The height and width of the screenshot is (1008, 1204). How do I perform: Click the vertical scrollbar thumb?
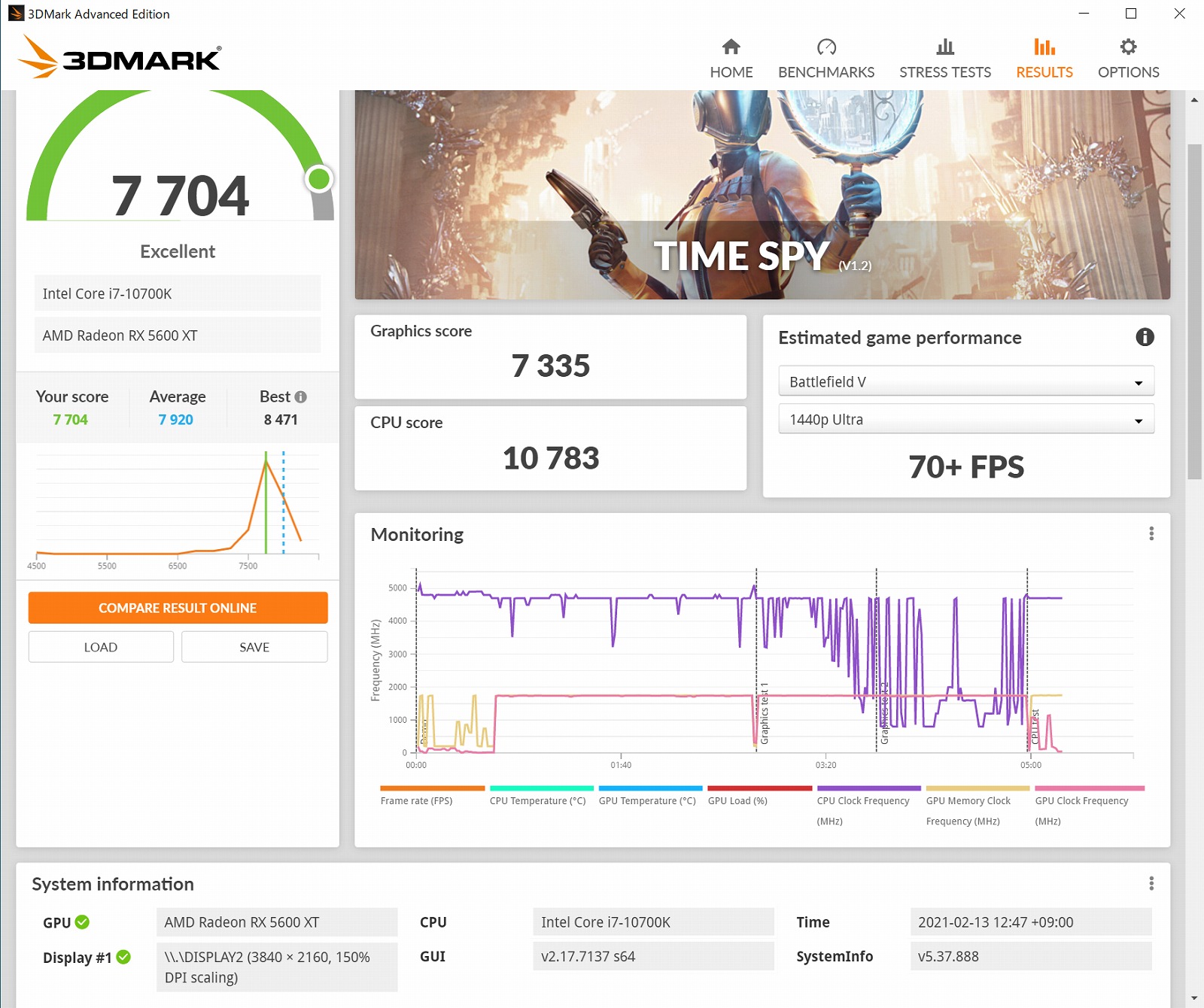point(1194,308)
